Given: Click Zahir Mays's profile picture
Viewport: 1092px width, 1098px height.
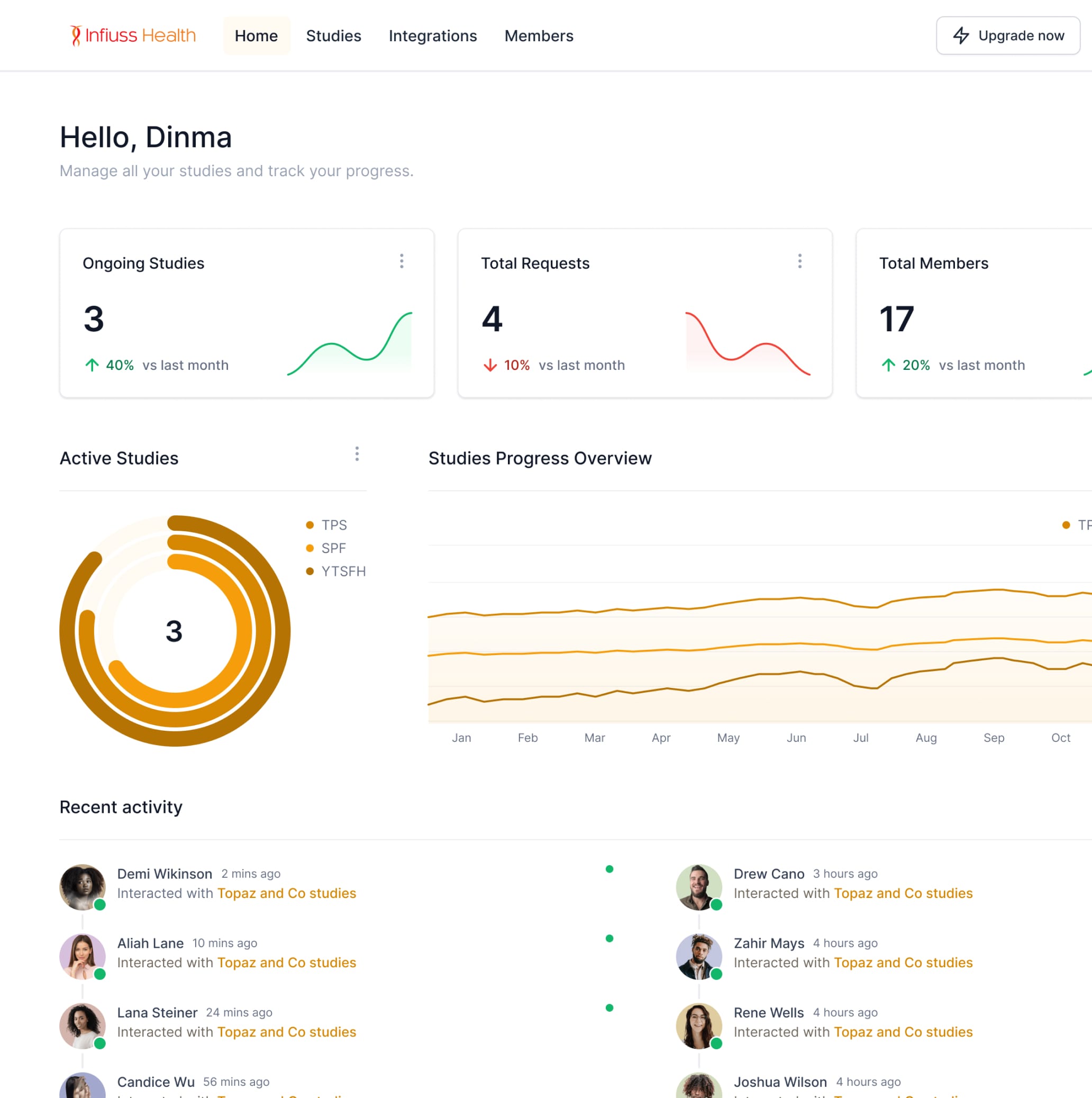Looking at the screenshot, I should click(x=698, y=956).
